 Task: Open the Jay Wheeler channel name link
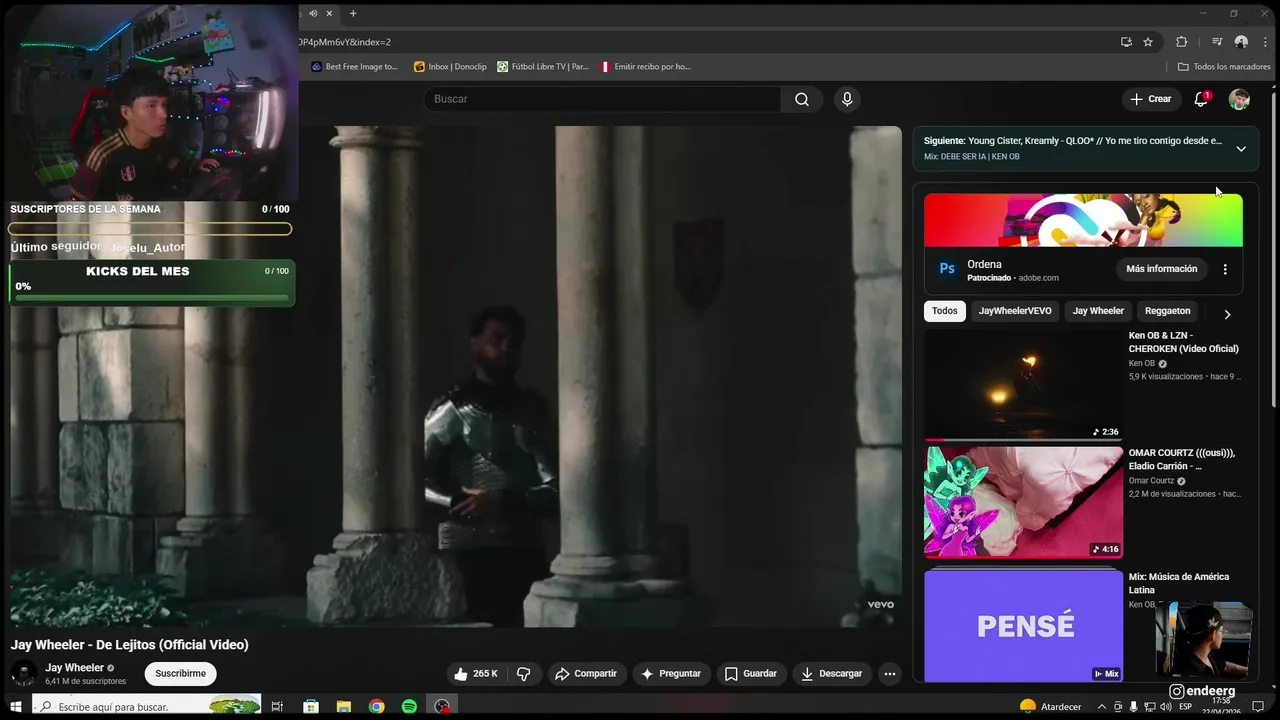(74, 668)
